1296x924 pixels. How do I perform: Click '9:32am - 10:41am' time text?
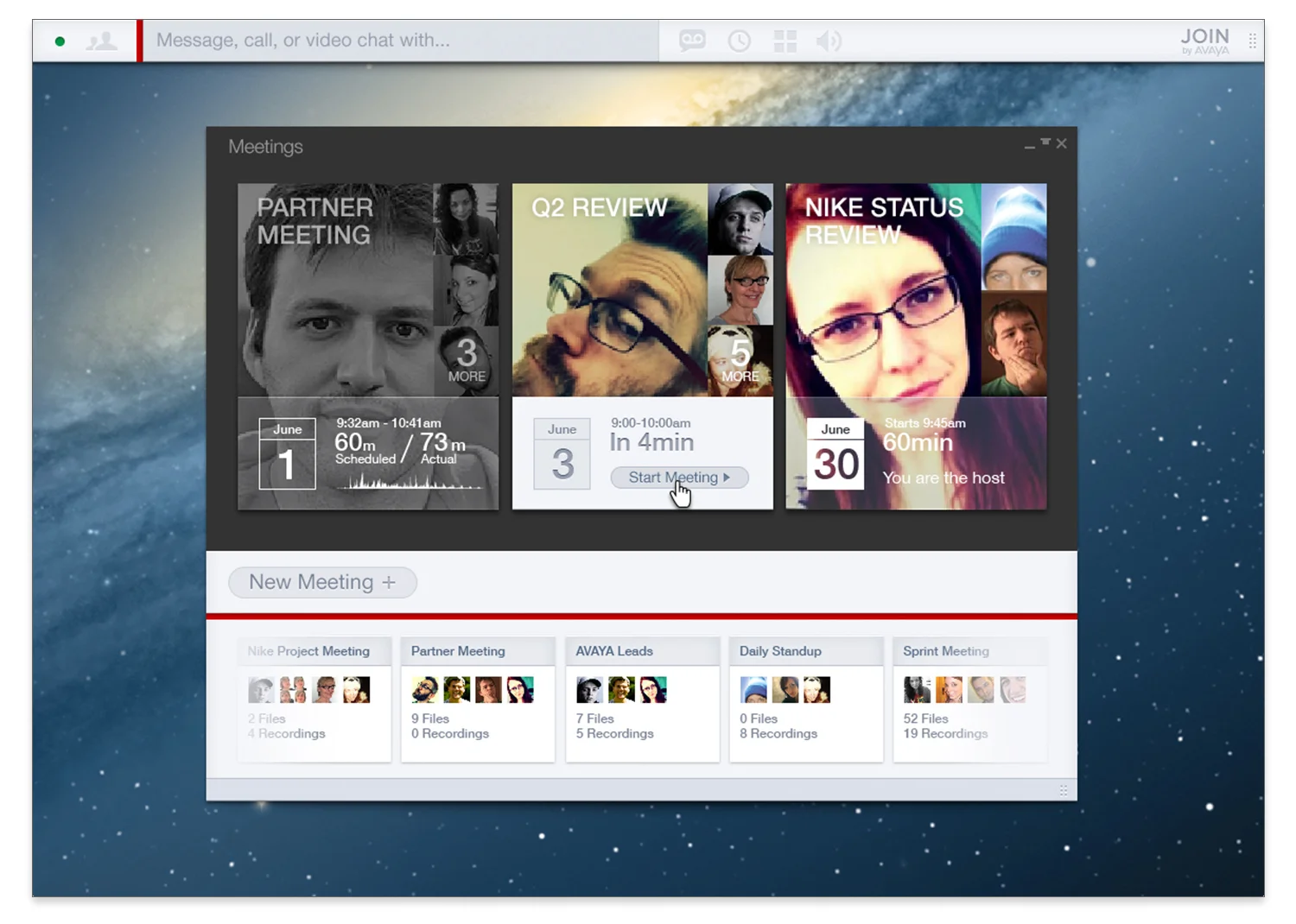pos(389,423)
